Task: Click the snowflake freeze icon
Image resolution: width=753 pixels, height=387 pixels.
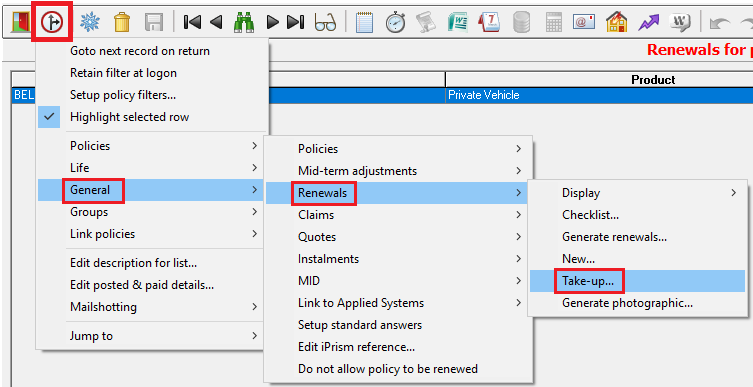Action: point(90,22)
